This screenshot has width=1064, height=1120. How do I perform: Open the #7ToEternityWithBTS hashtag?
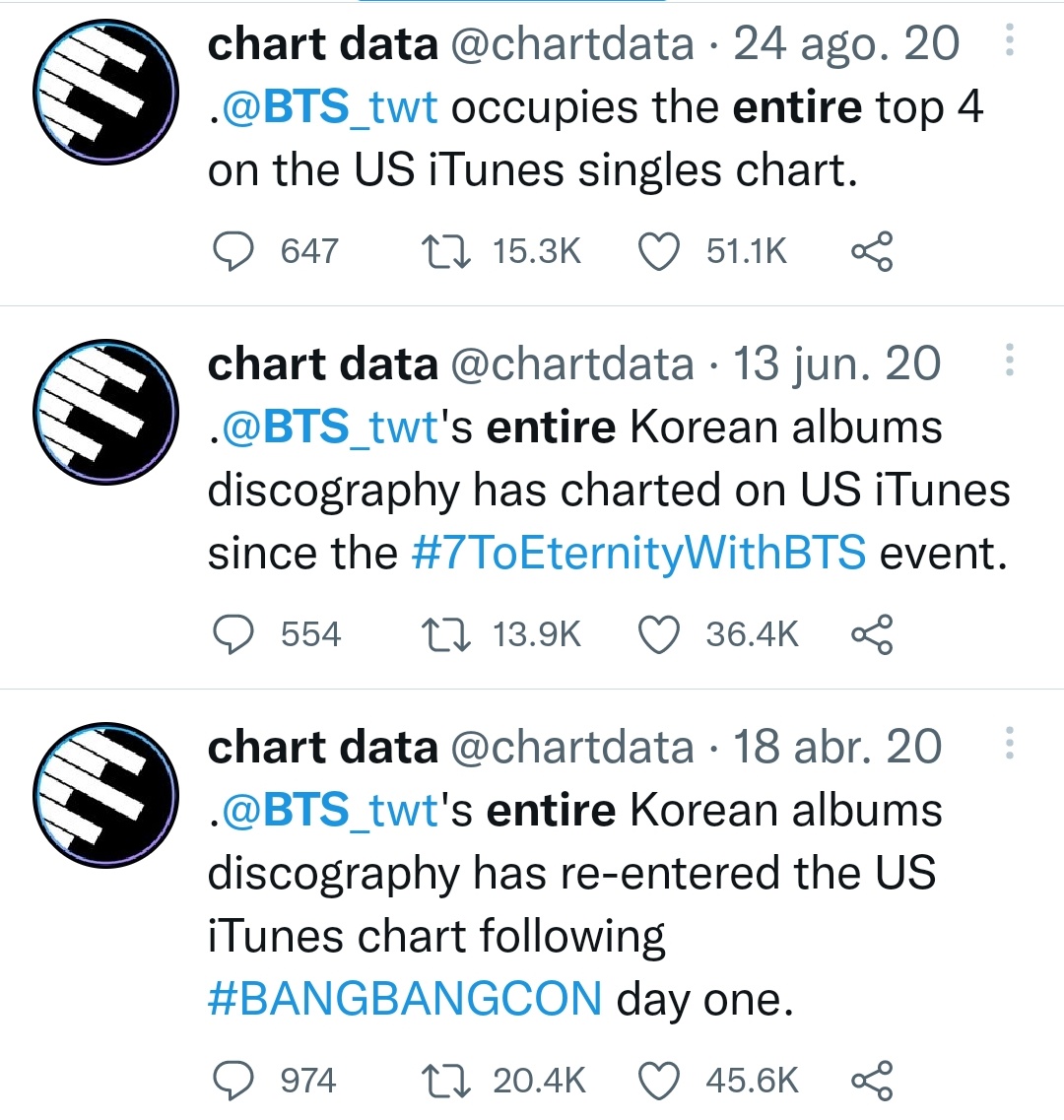638,554
